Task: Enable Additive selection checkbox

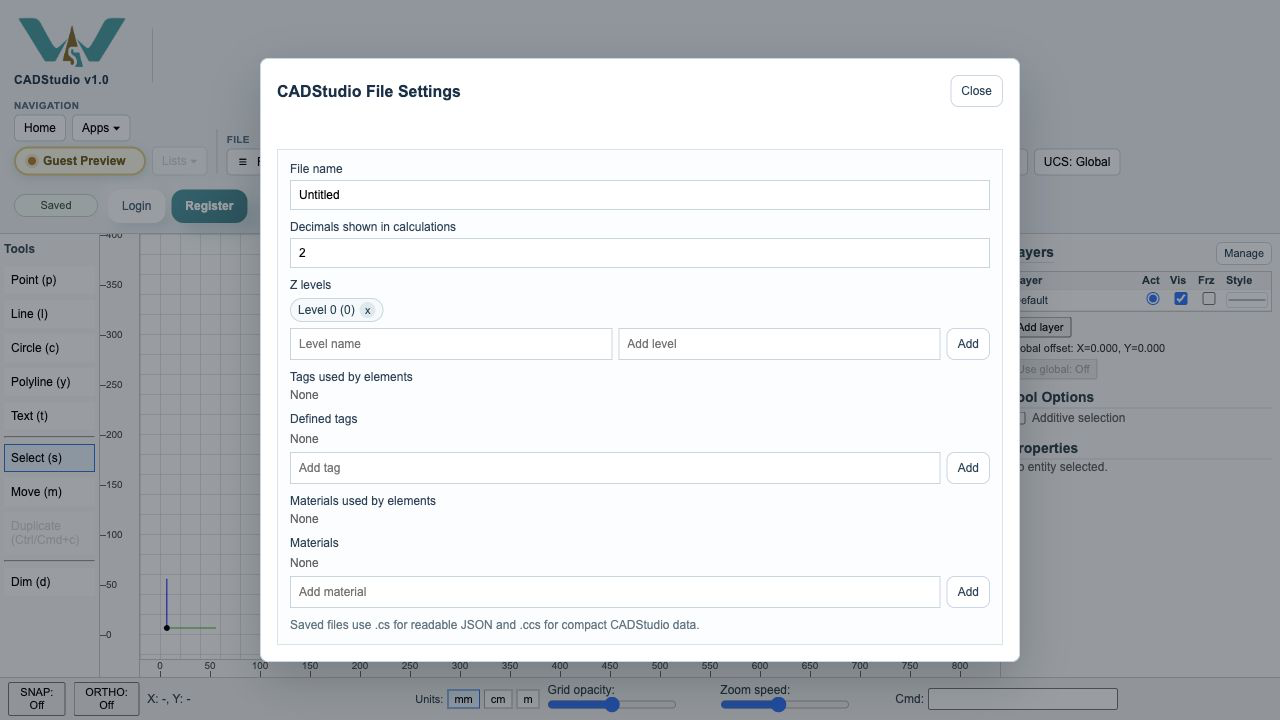Action: (x=1020, y=418)
